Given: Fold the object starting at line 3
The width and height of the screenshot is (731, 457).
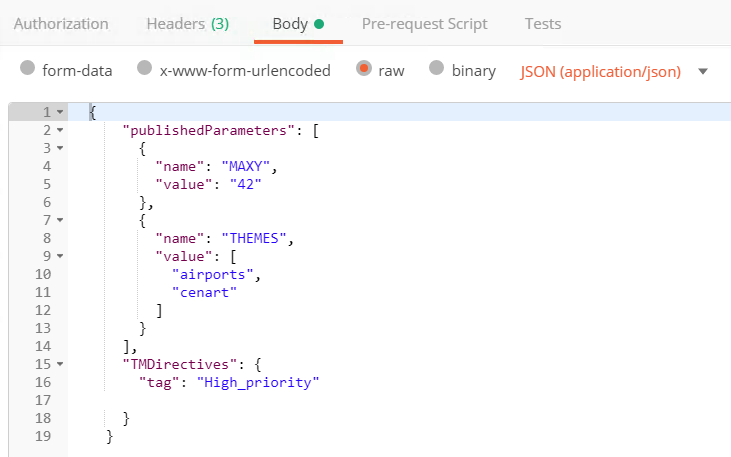Looking at the screenshot, I should click(x=60, y=148).
